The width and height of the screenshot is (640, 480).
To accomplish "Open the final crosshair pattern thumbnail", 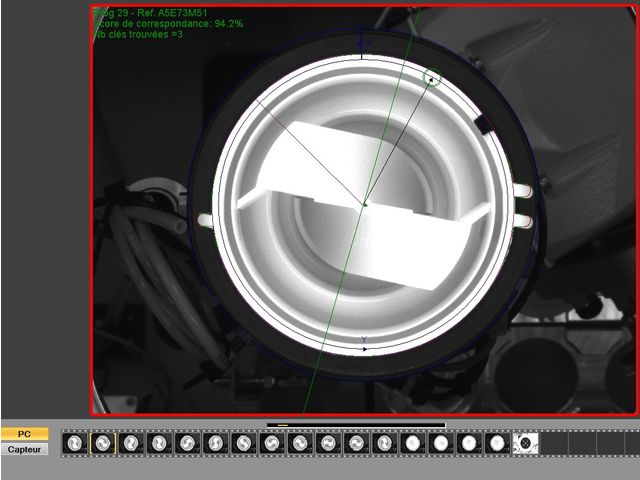I will tap(523, 443).
